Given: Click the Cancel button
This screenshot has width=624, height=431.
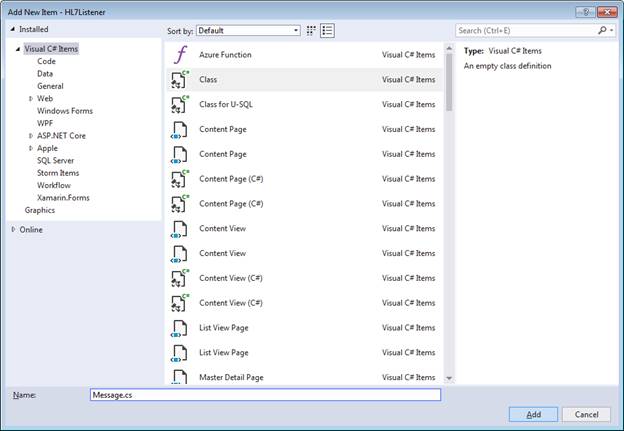Looking at the screenshot, I should [586, 414].
